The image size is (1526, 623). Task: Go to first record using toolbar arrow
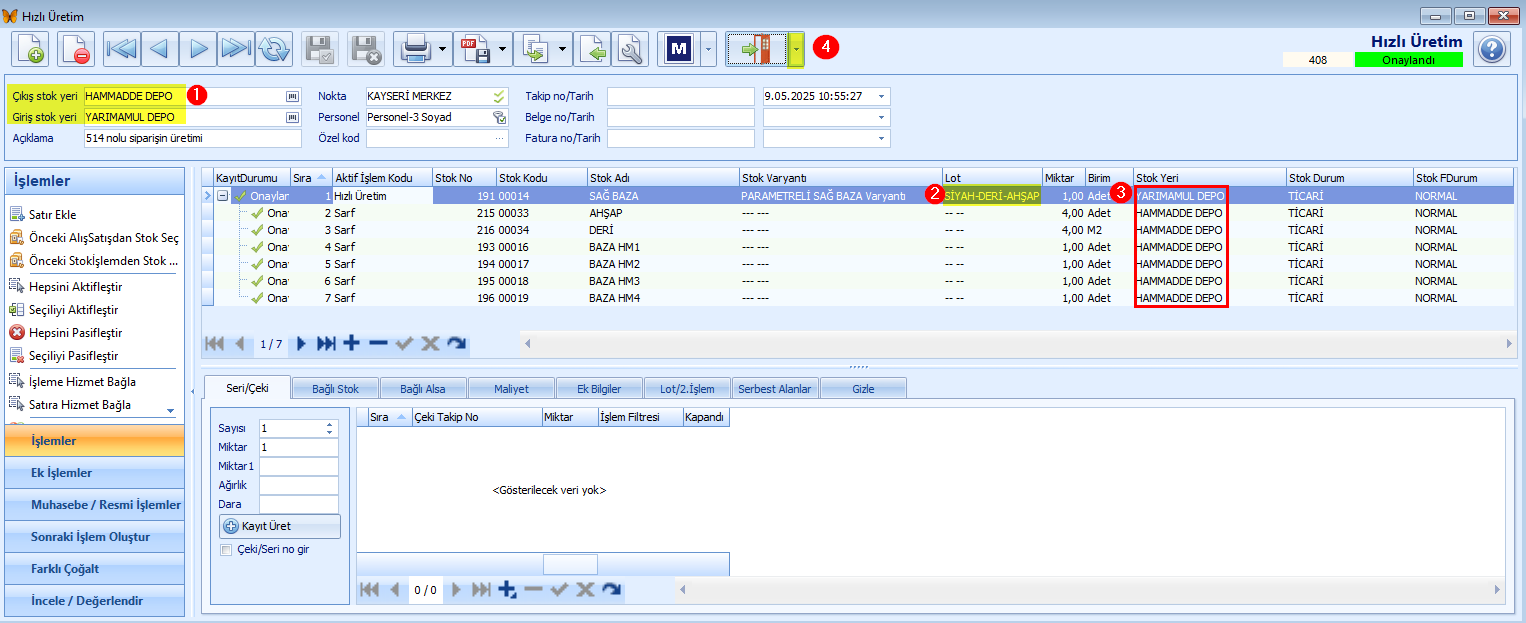coord(122,49)
